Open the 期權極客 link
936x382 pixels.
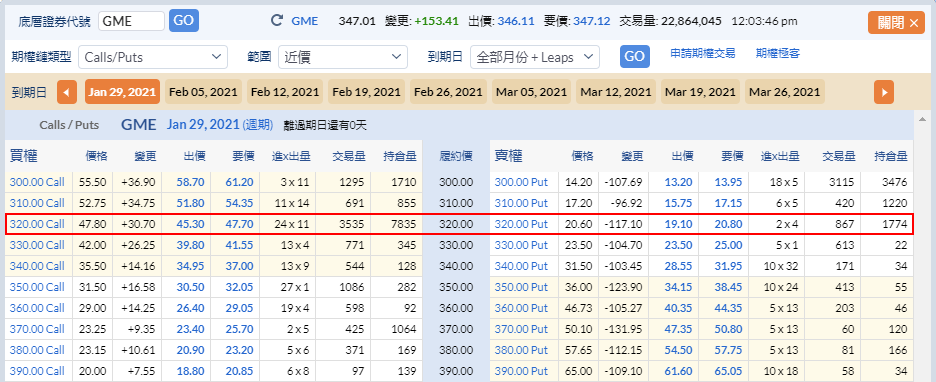pos(778,54)
